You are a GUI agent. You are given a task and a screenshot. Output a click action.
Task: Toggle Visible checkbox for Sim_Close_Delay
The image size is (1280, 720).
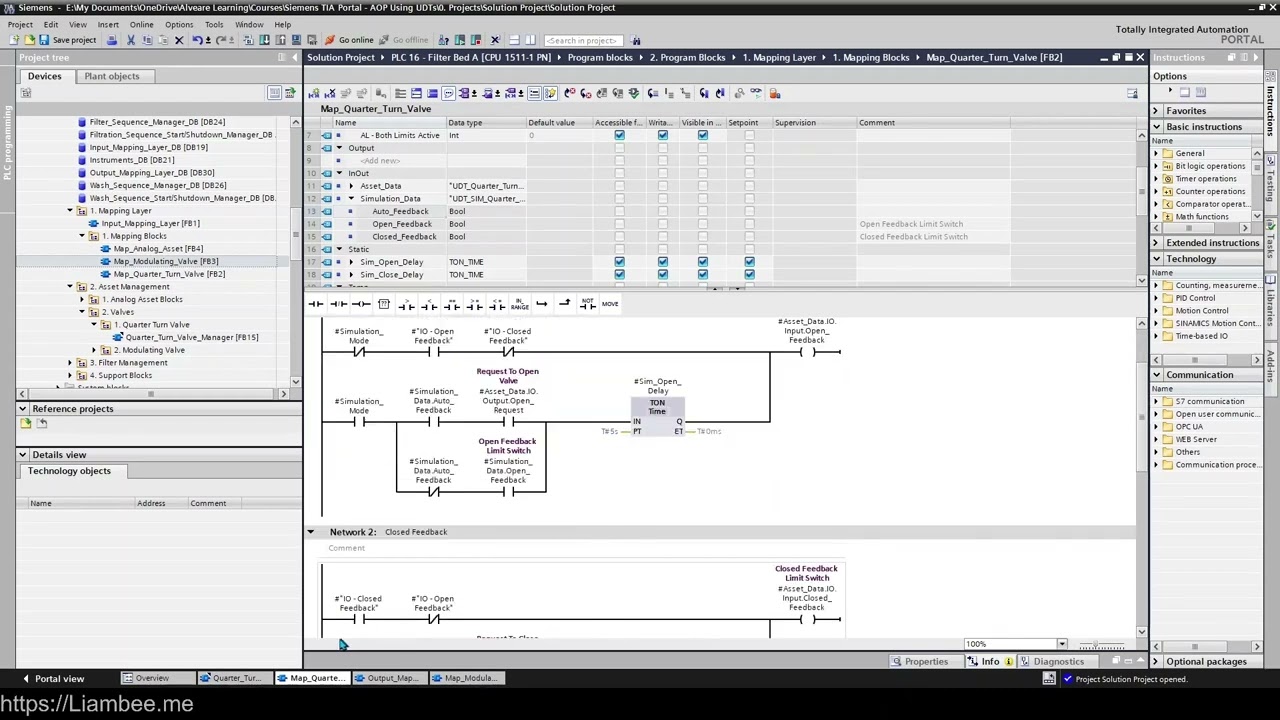coord(702,275)
